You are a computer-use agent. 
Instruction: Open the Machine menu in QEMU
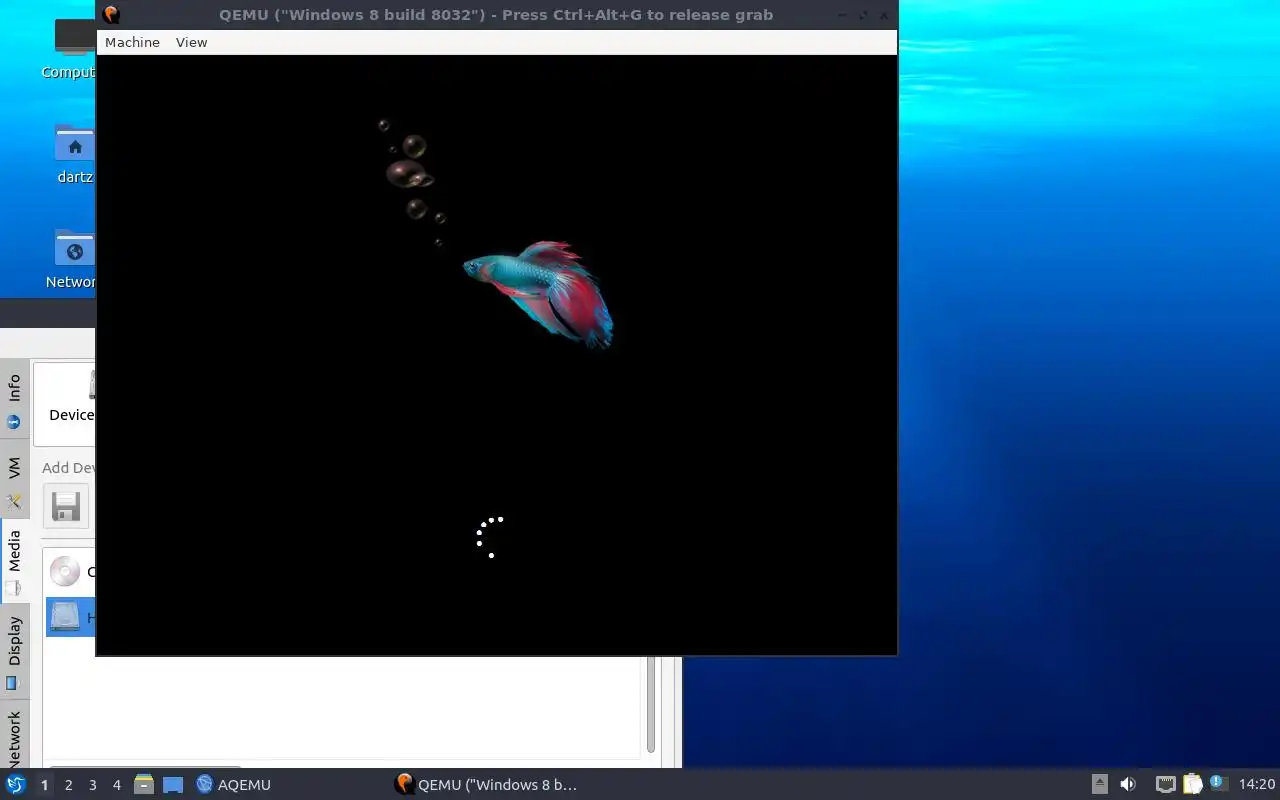pos(132,42)
